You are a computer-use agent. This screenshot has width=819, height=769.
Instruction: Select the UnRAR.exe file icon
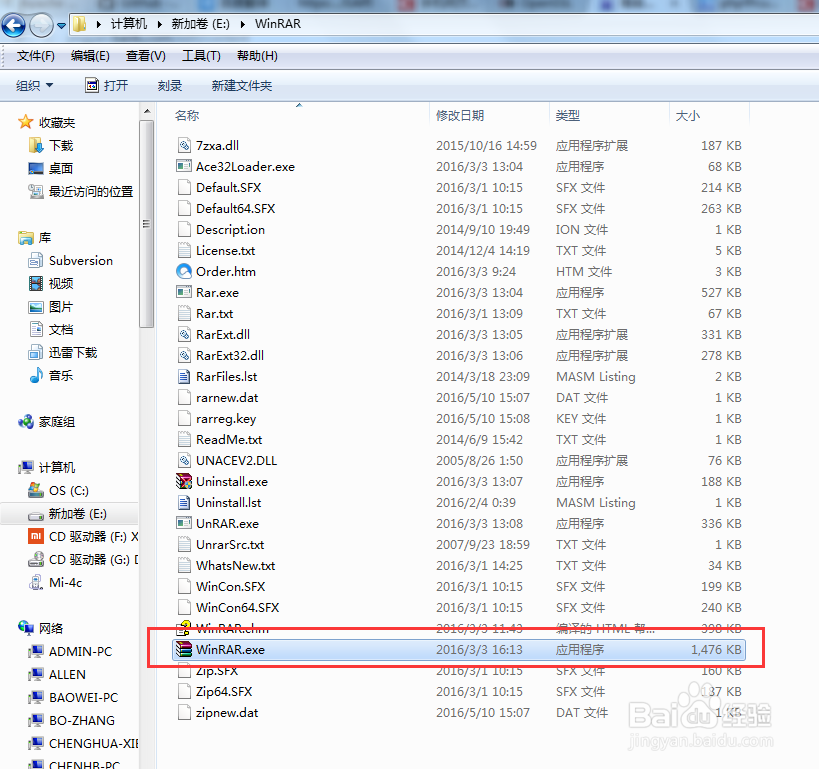[184, 523]
